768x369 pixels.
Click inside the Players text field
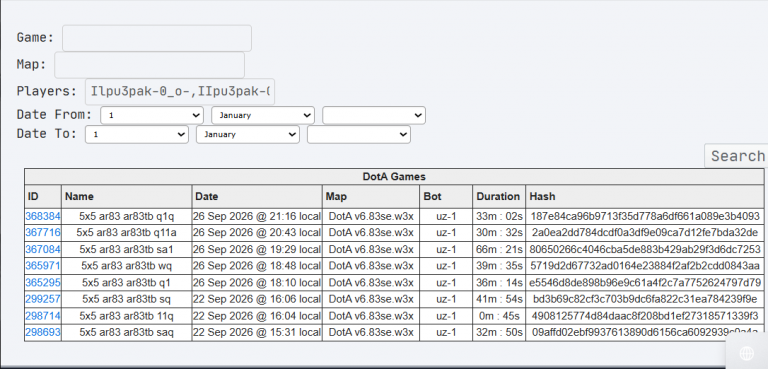pyautogui.click(x=180, y=91)
